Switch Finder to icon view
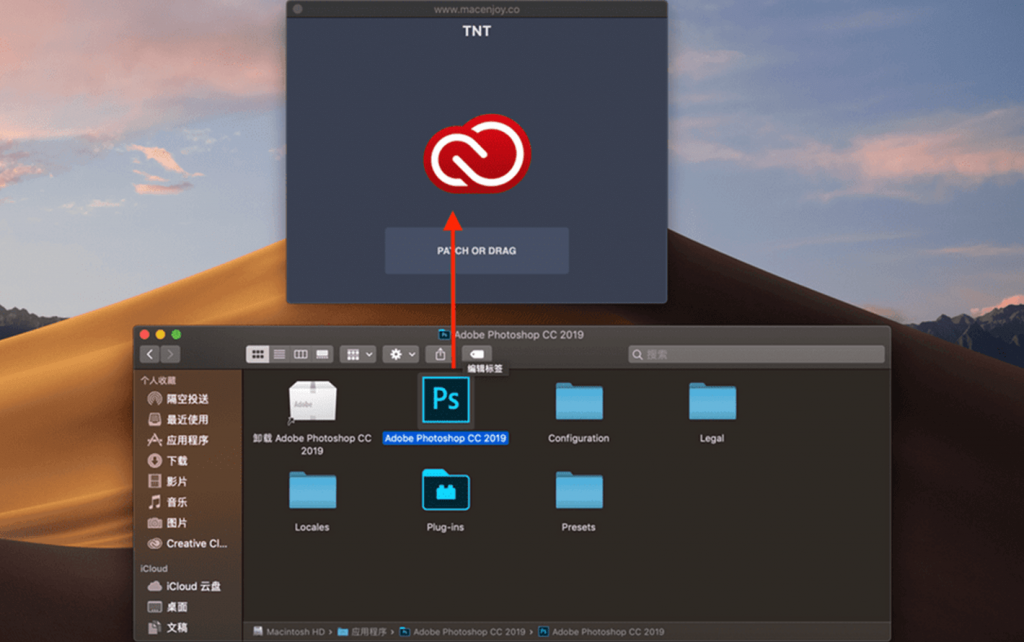 coord(257,354)
